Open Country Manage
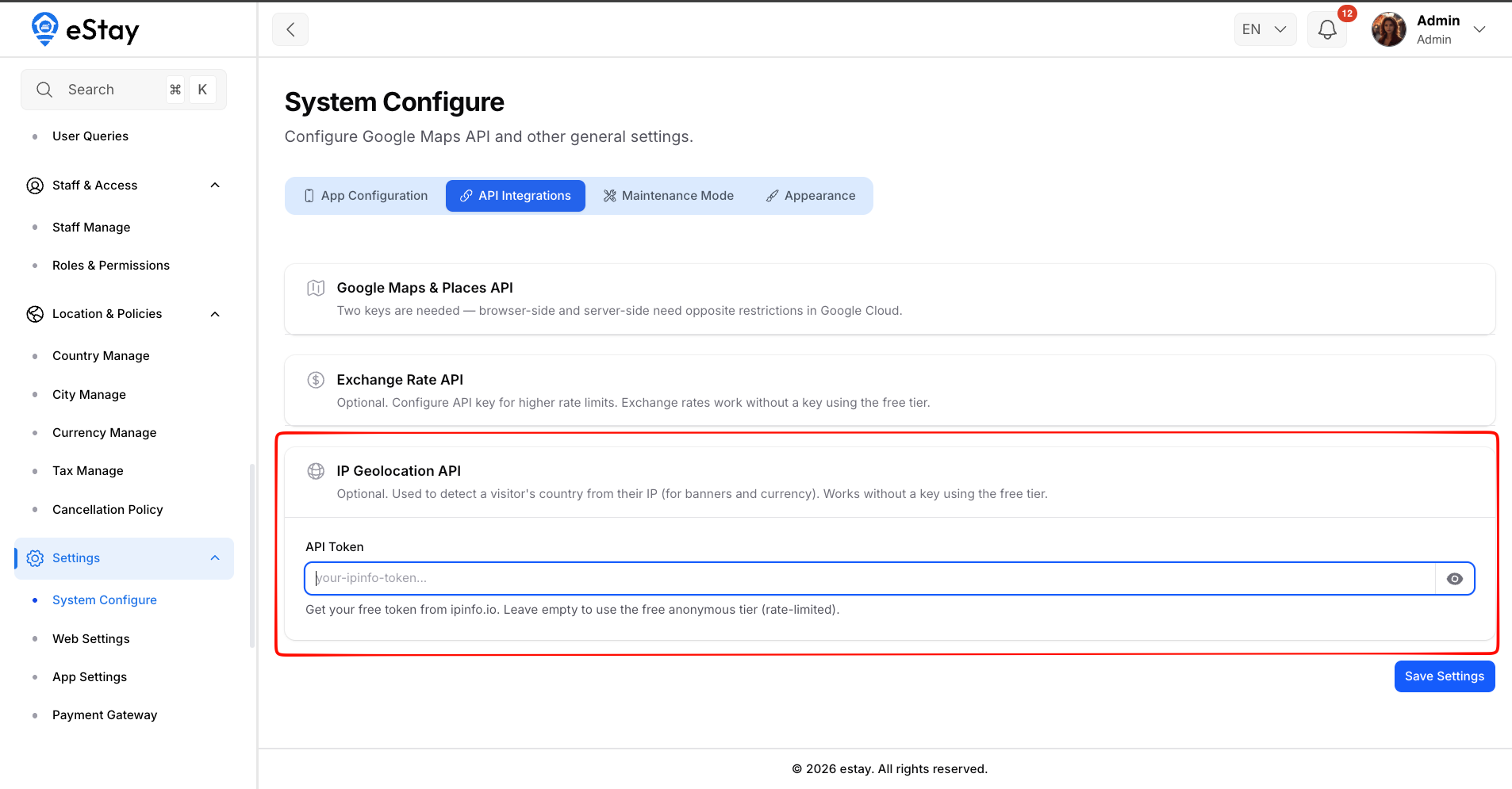 [101, 356]
